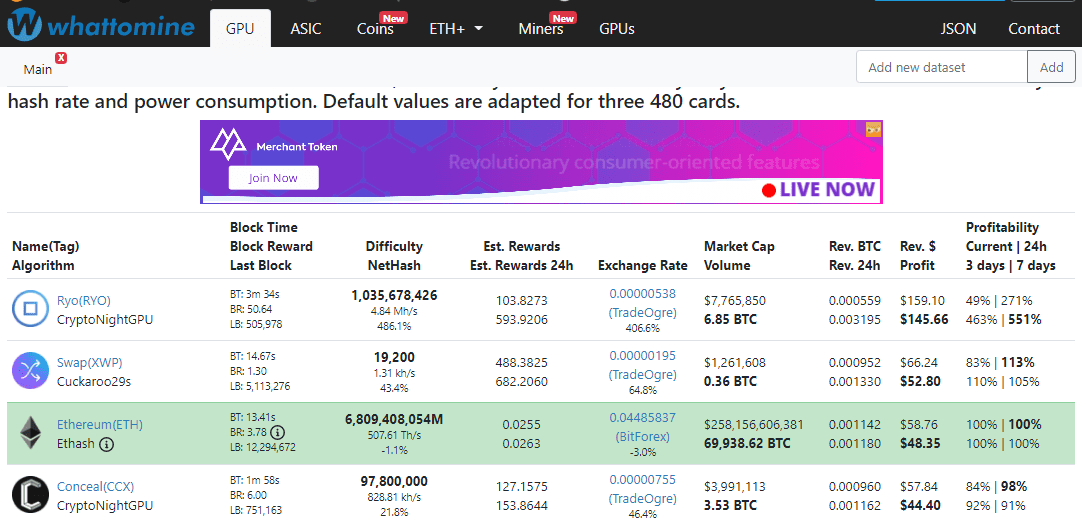Open the Conceal(CCX) coin link
Viewport: 1082px width, 520px height.
click(95, 487)
